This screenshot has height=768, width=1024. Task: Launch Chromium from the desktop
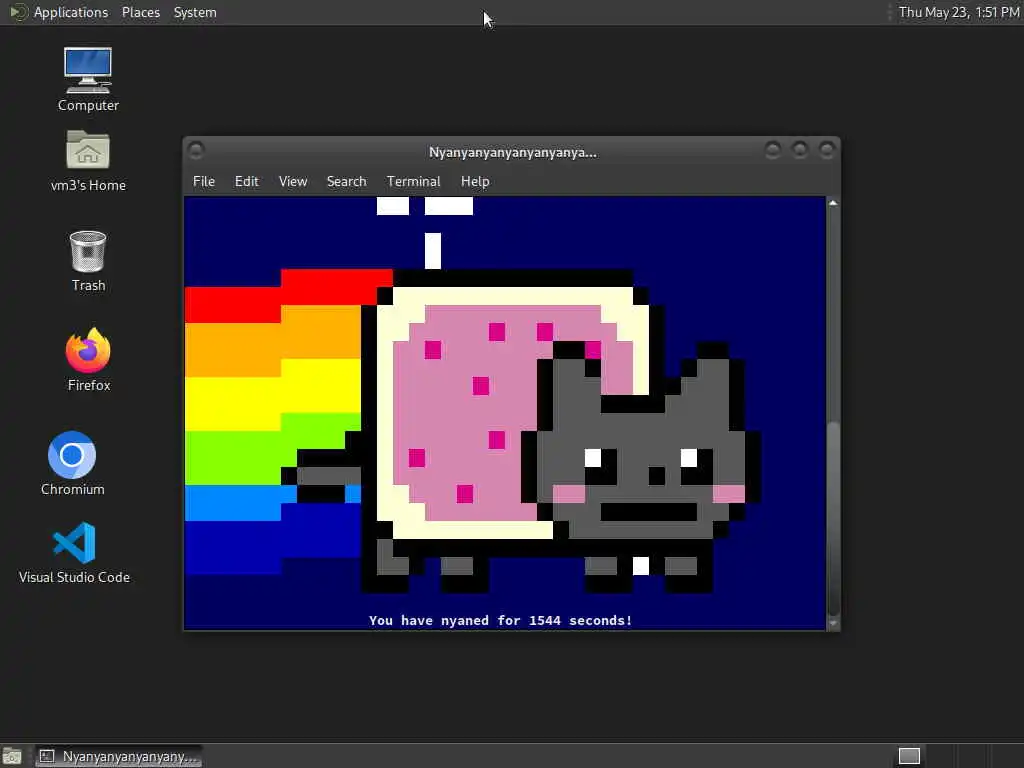click(72, 463)
